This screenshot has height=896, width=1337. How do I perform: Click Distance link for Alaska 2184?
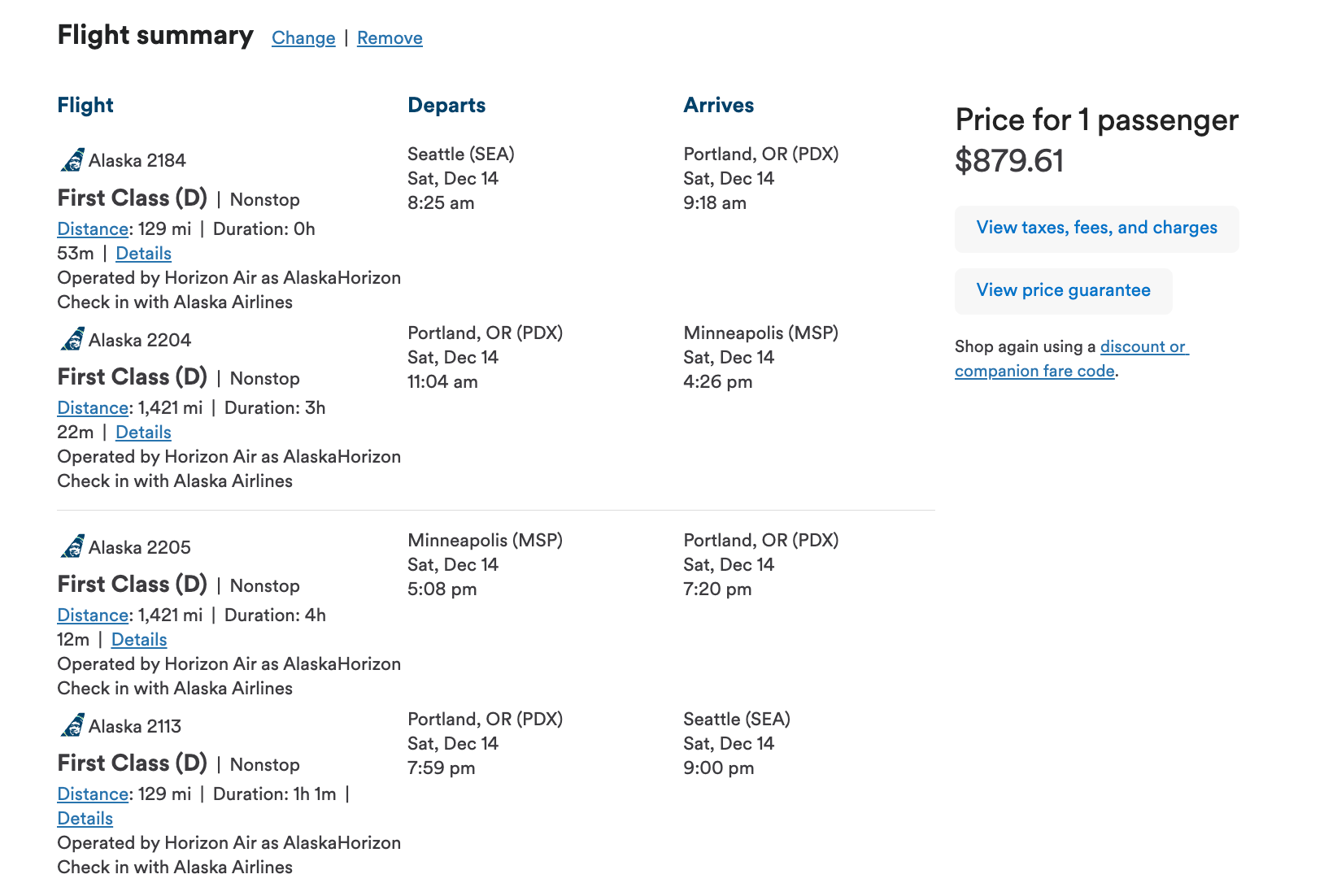pos(93,229)
